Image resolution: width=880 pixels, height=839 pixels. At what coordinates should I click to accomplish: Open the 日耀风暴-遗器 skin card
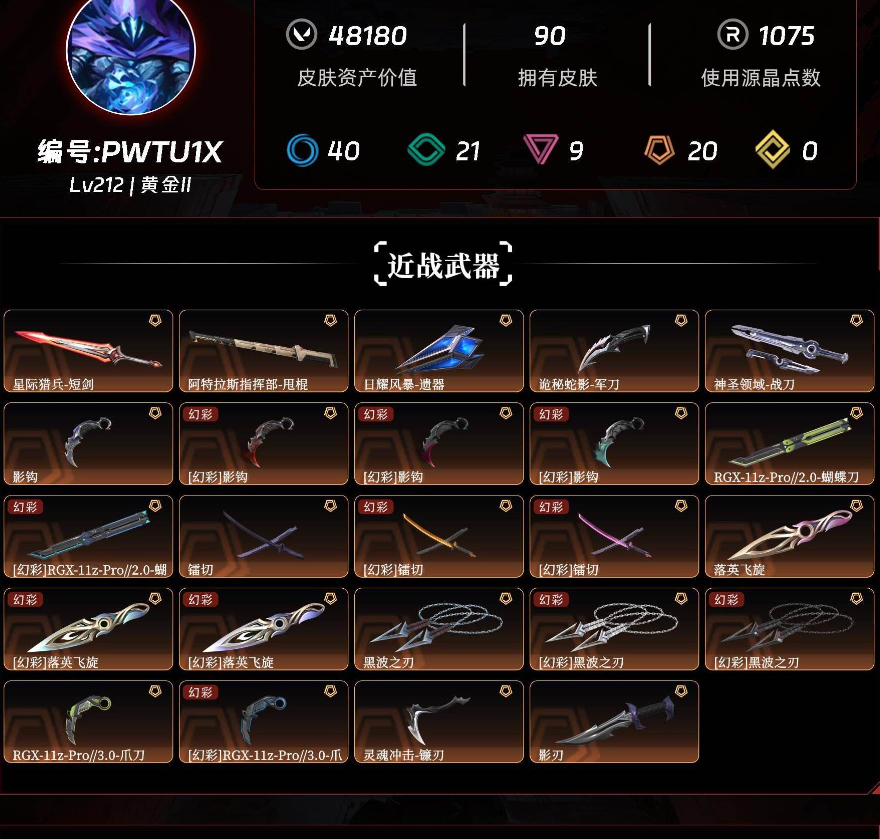[439, 351]
